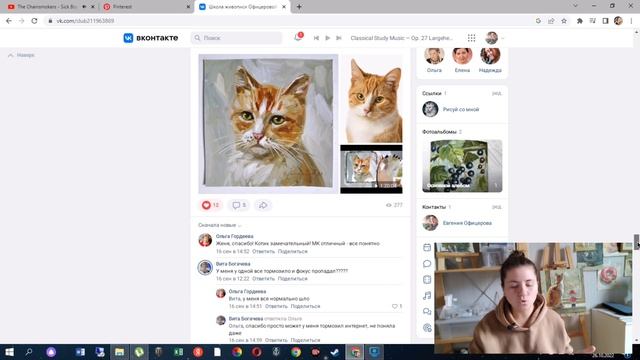Play the cat painting video thumbnail
The width and height of the screenshot is (640, 360).
pyautogui.click(x=371, y=169)
